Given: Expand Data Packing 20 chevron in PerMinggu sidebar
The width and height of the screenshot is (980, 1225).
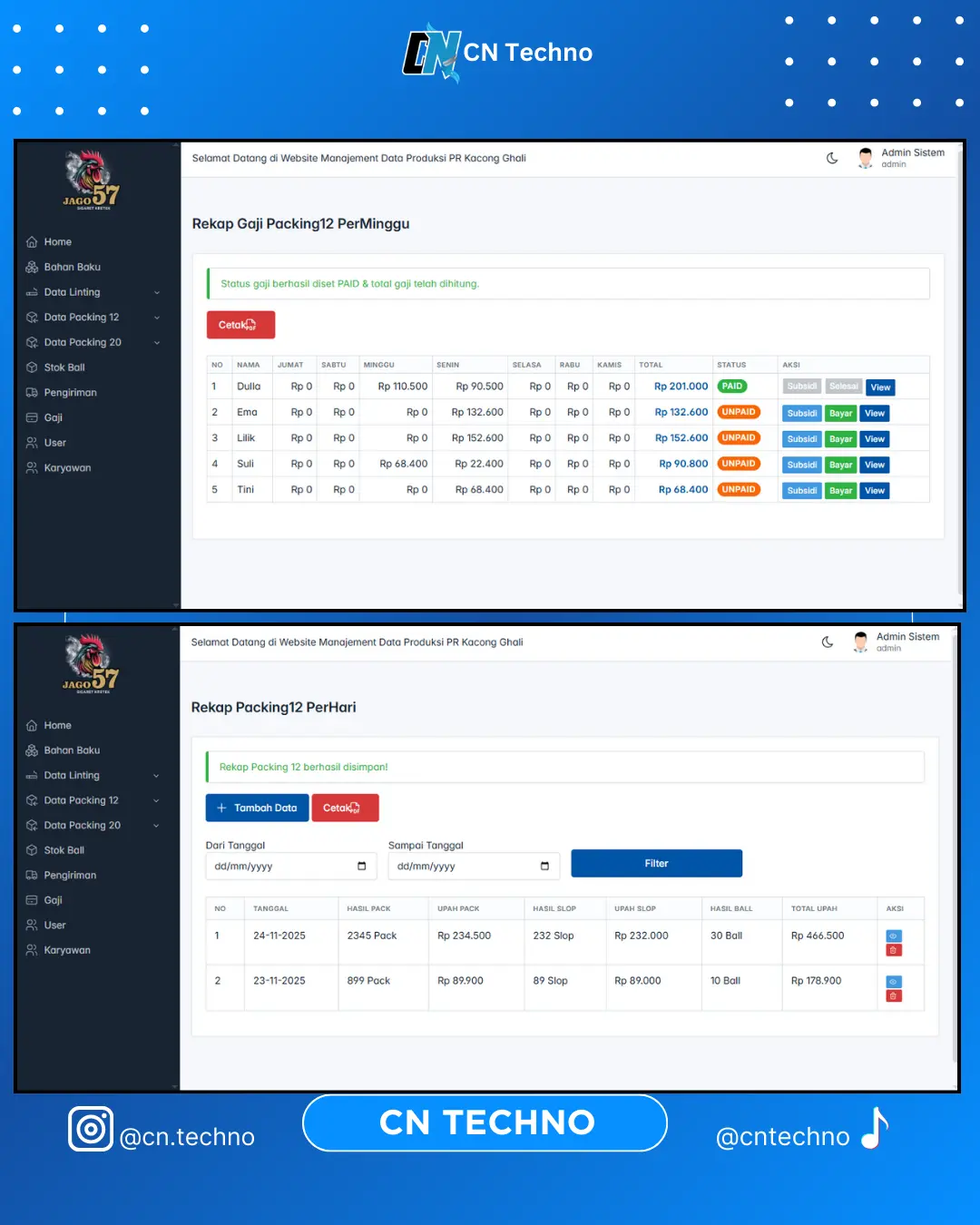Looking at the screenshot, I should tap(157, 343).
